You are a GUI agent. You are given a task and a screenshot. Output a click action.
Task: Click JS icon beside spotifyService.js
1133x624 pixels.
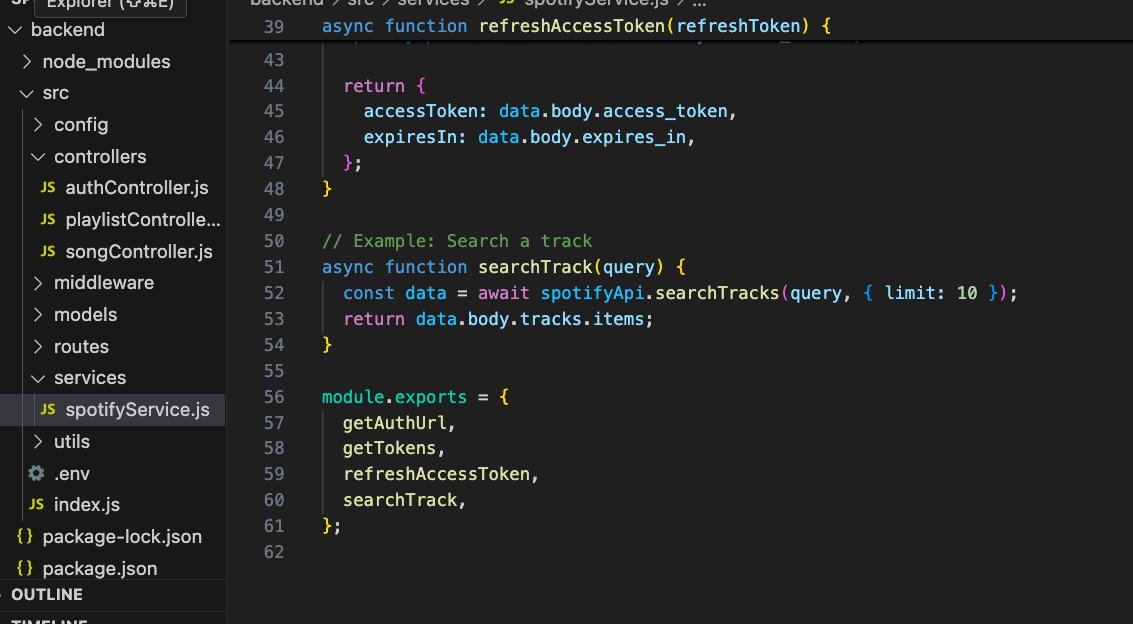click(48, 410)
